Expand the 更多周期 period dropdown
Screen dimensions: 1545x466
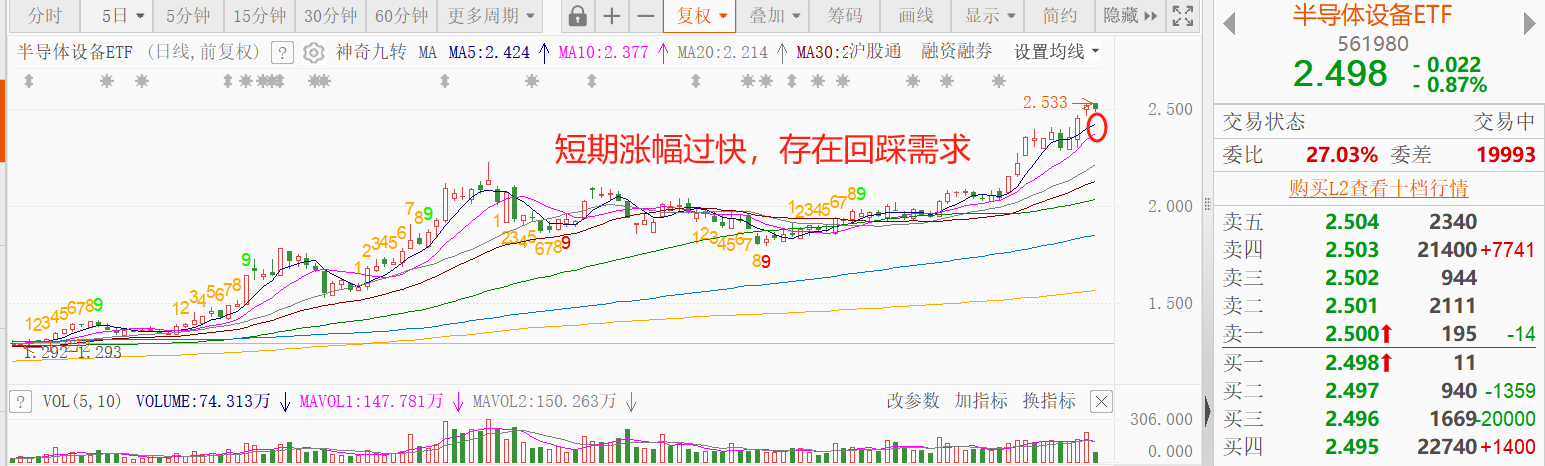(x=490, y=16)
